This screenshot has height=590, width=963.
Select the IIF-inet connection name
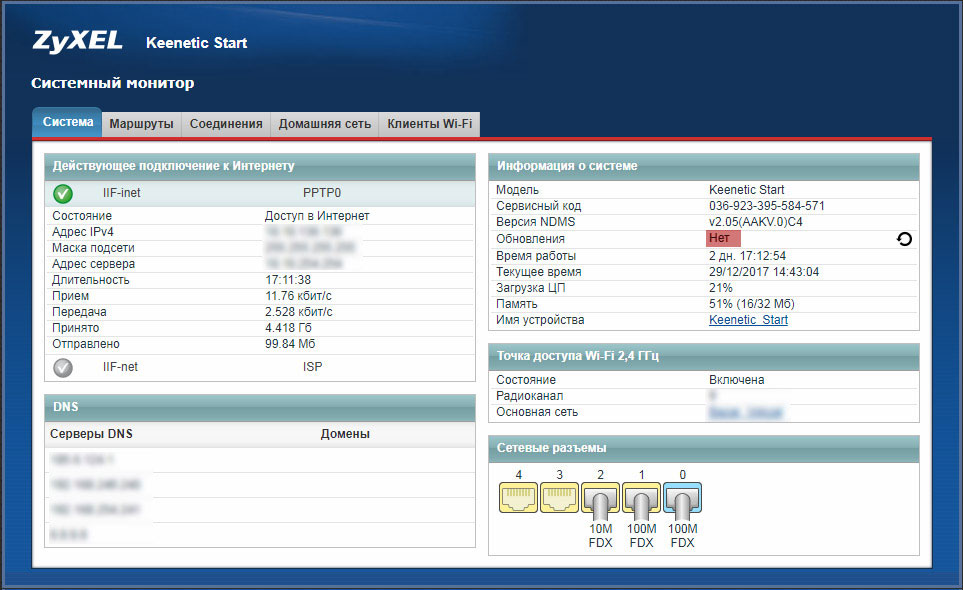pos(122,193)
